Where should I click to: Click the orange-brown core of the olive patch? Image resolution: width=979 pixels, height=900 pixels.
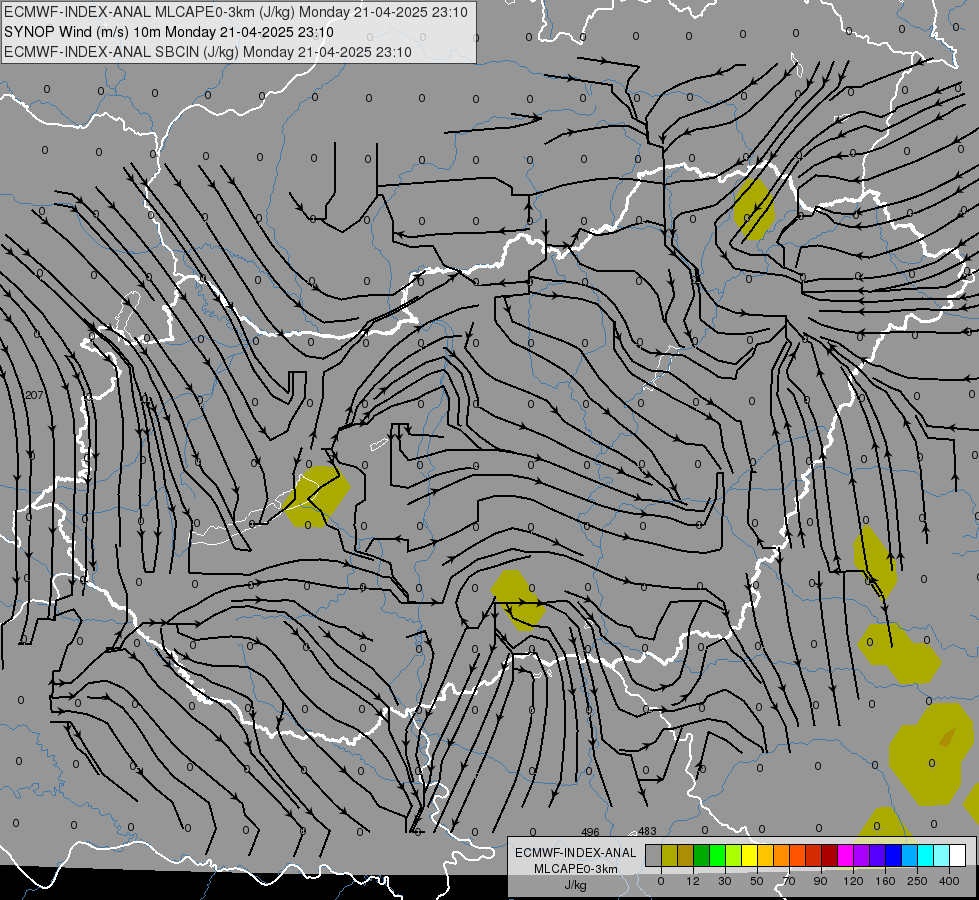tap(948, 737)
